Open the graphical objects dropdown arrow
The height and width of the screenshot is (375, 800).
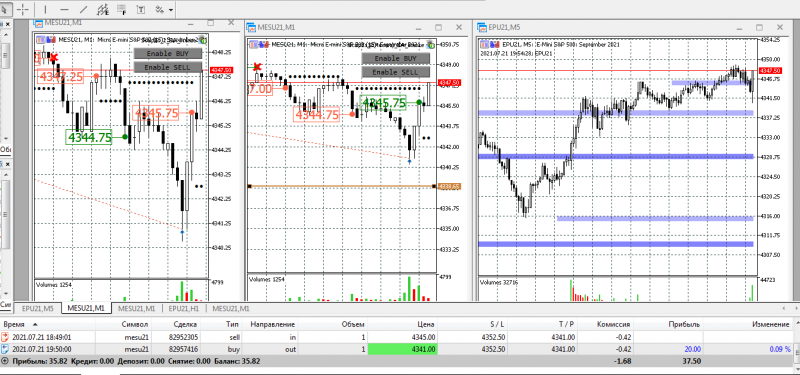(170, 10)
